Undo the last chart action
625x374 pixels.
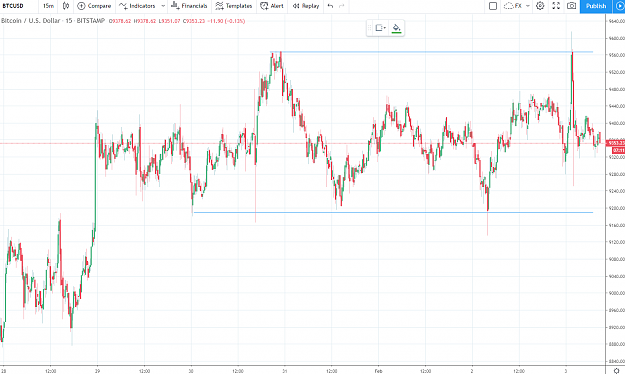pyautogui.click(x=330, y=6)
